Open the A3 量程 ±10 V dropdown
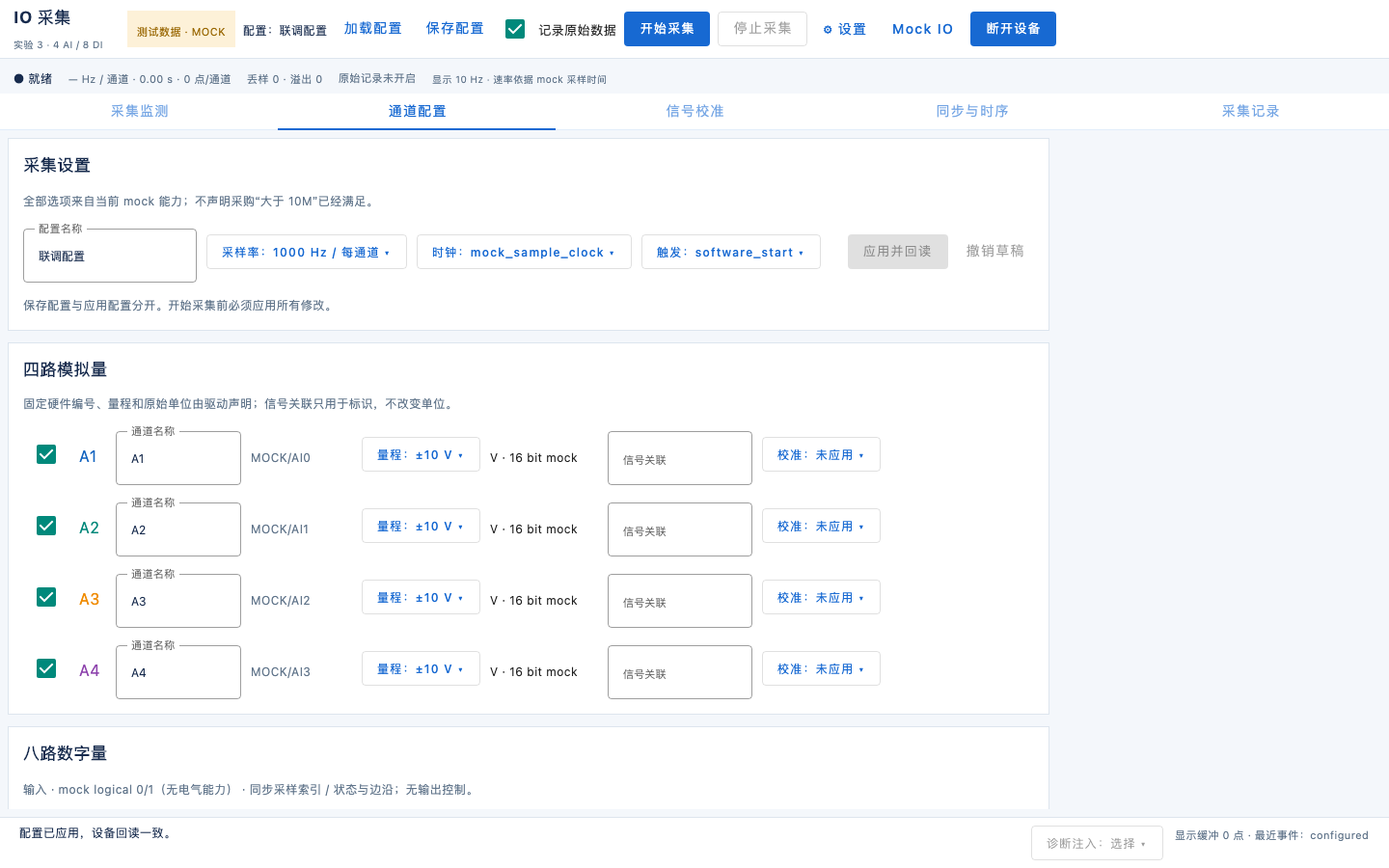 click(421, 597)
